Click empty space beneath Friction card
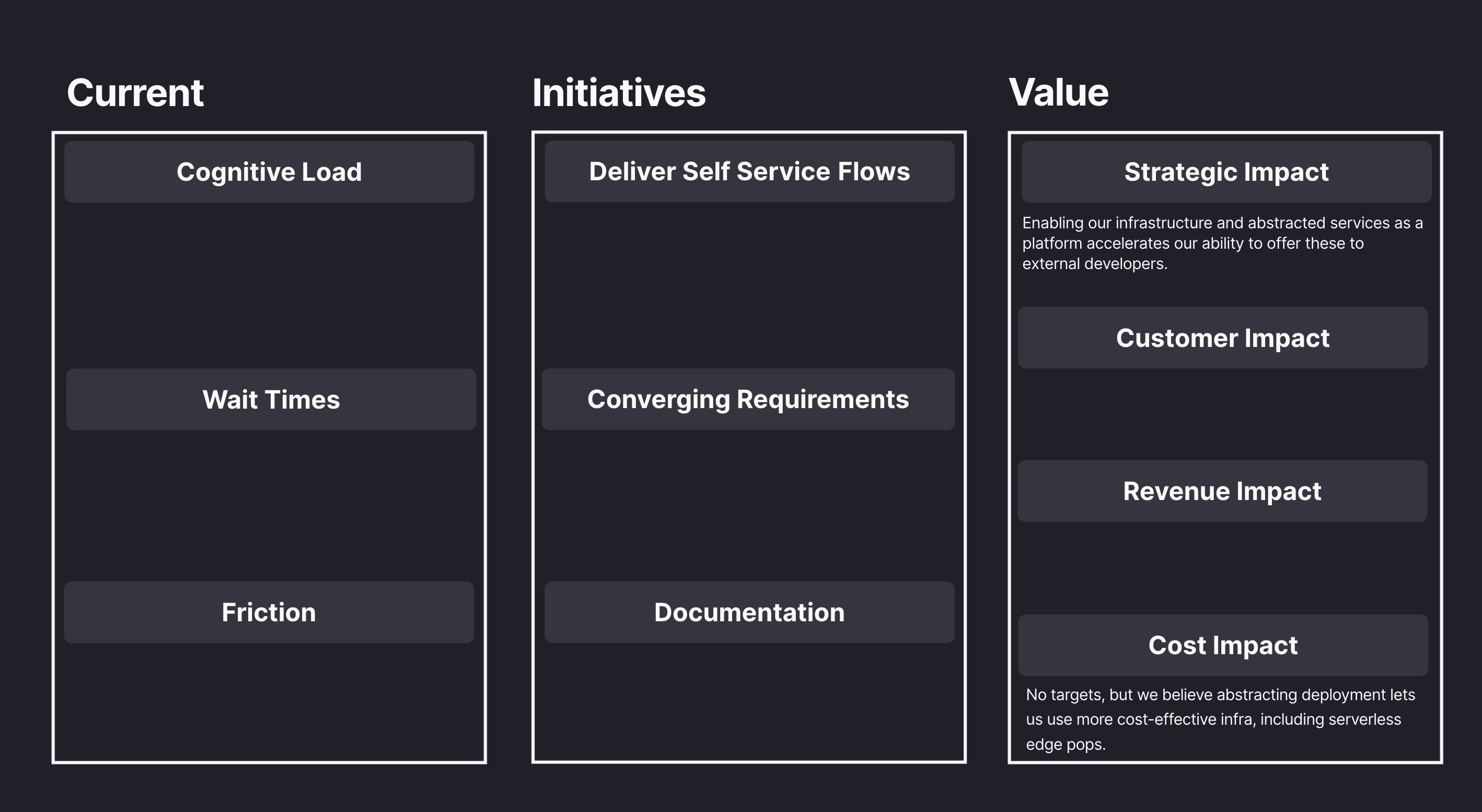Viewport: 1482px width, 812px height. (x=269, y=702)
